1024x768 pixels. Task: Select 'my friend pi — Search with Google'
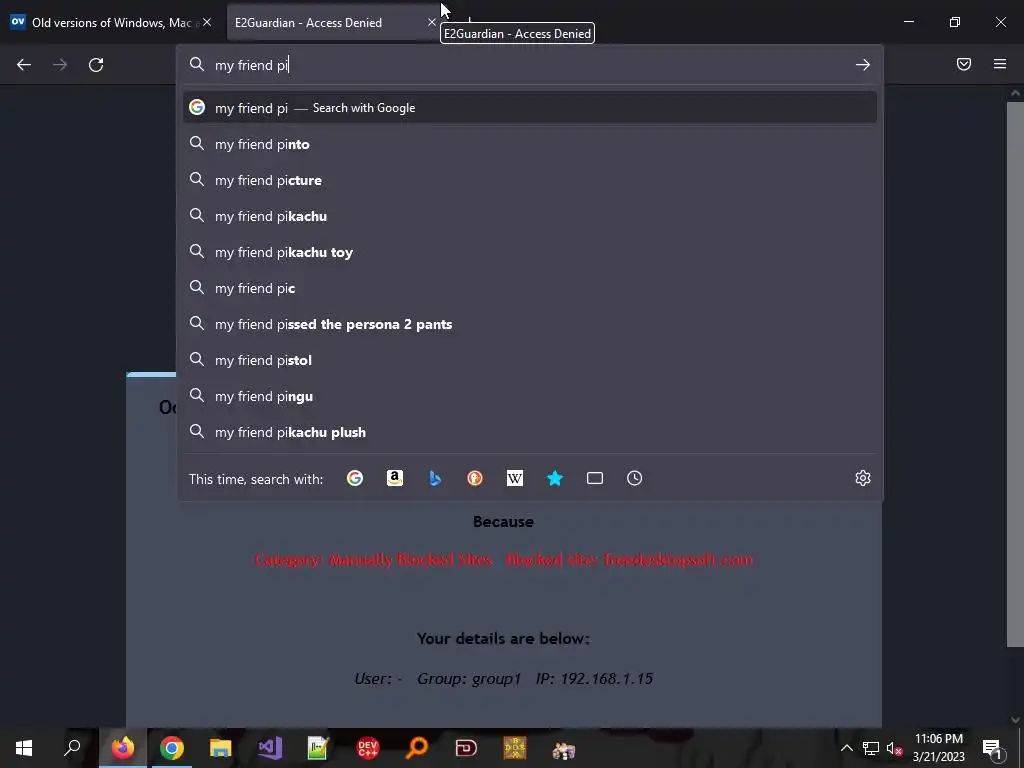[x=530, y=108]
